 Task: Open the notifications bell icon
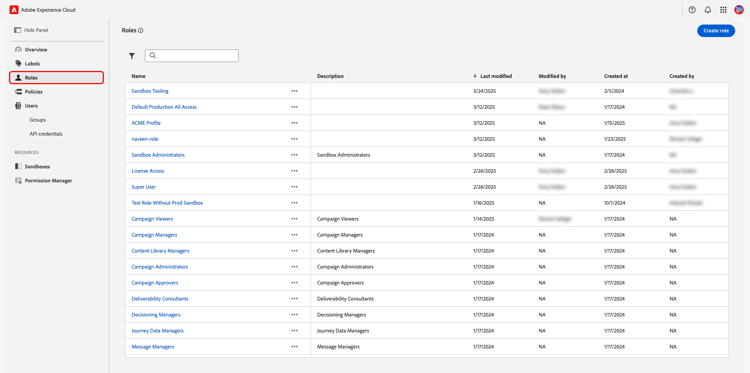(707, 10)
